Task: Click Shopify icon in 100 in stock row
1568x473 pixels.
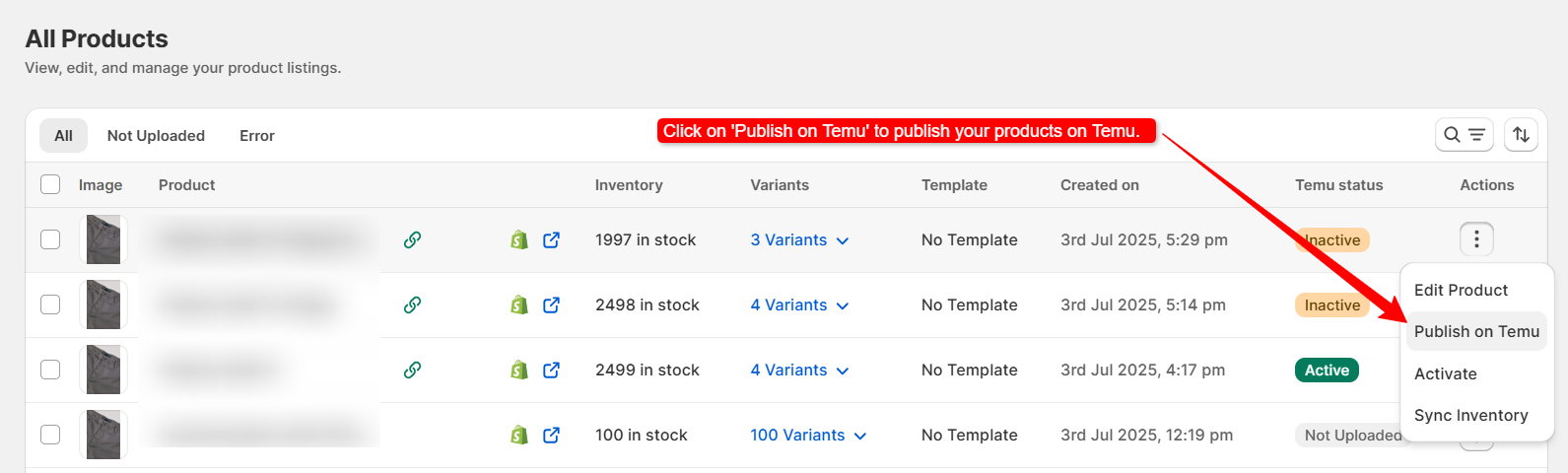Action: (x=519, y=435)
